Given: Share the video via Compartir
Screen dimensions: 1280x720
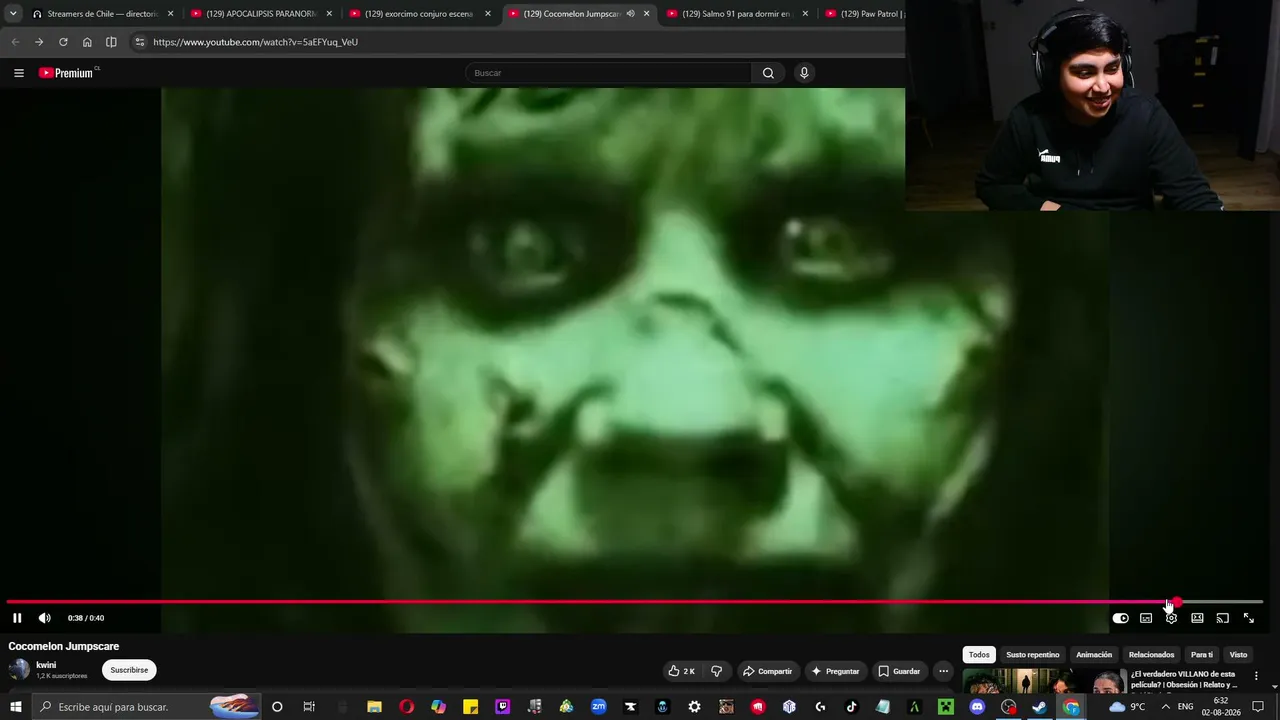Looking at the screenshot, I should 767,671.
